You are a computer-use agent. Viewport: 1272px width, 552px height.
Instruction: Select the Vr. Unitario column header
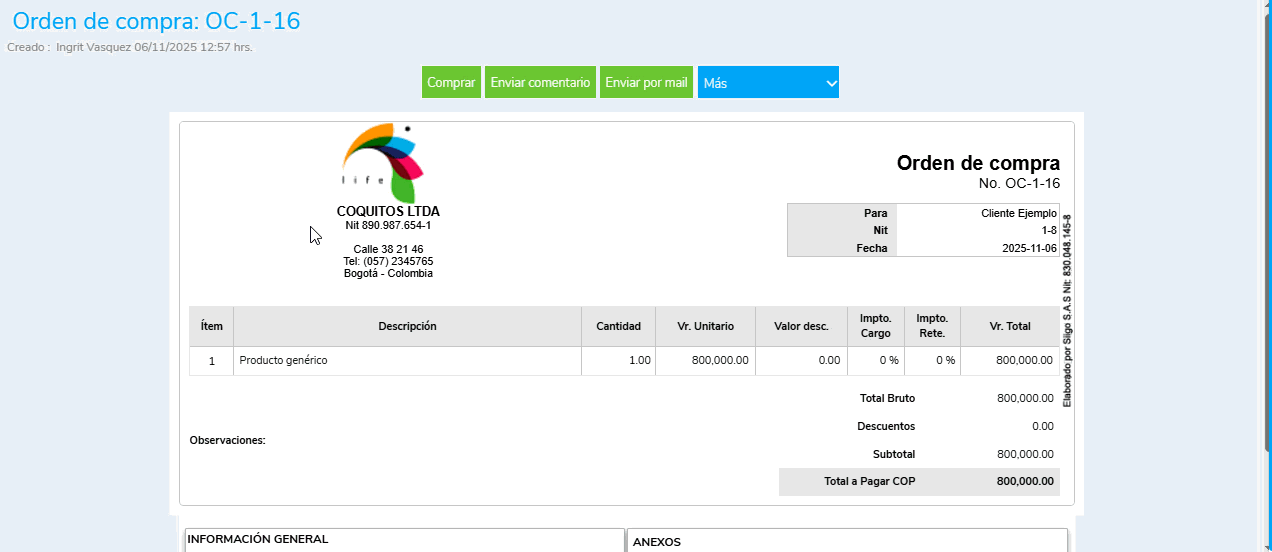coord(705,326)
